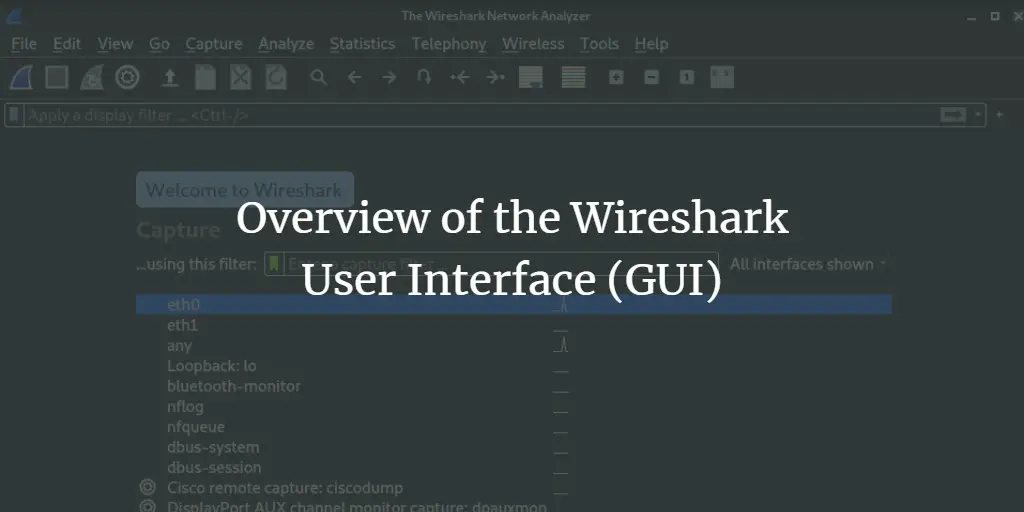Click the Welcome to Wireshark button
The width and height of the screenshot is (1024, 512).
pyautogui.click(x=245, y=190)
